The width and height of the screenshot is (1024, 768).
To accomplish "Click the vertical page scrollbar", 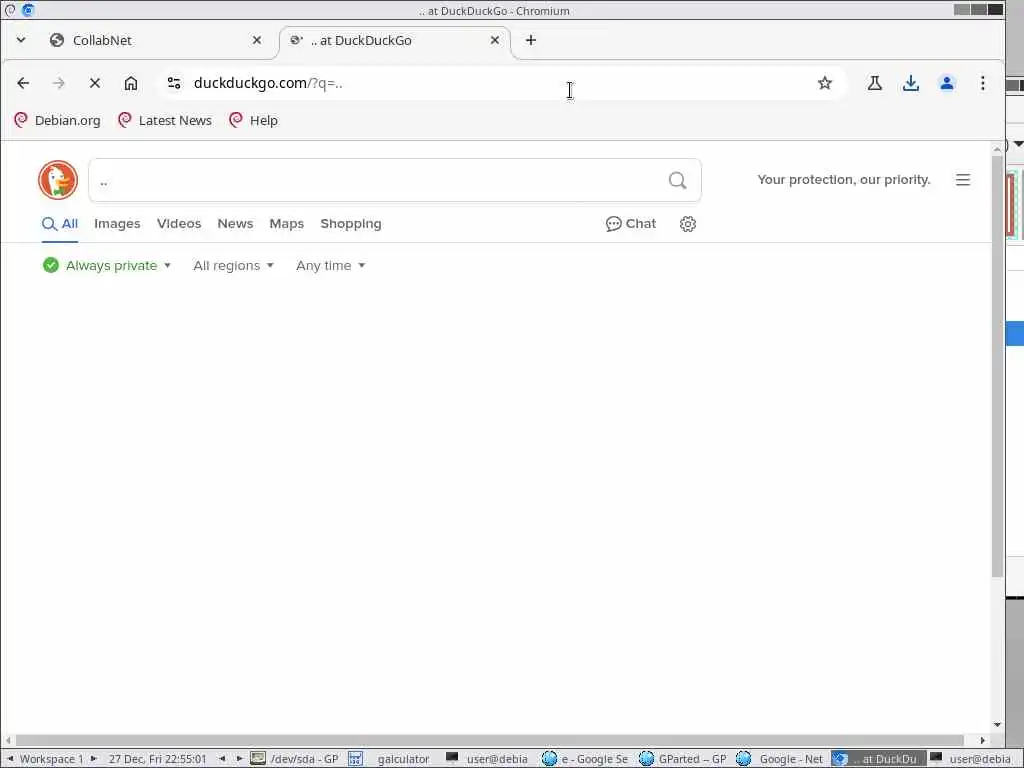I will pyautogui.click(x=997, y=366).
